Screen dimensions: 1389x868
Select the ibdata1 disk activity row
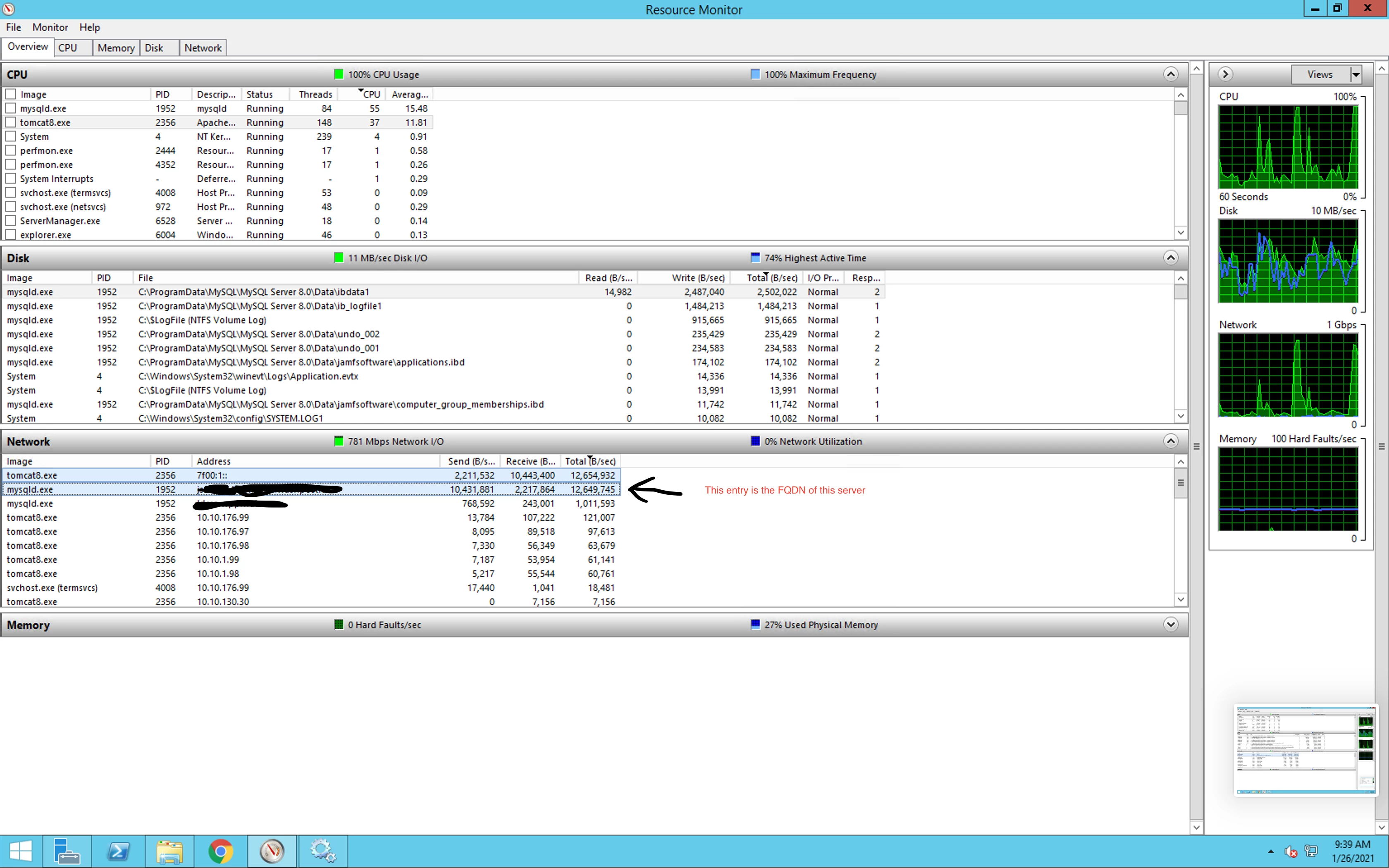tap(443, 292)
